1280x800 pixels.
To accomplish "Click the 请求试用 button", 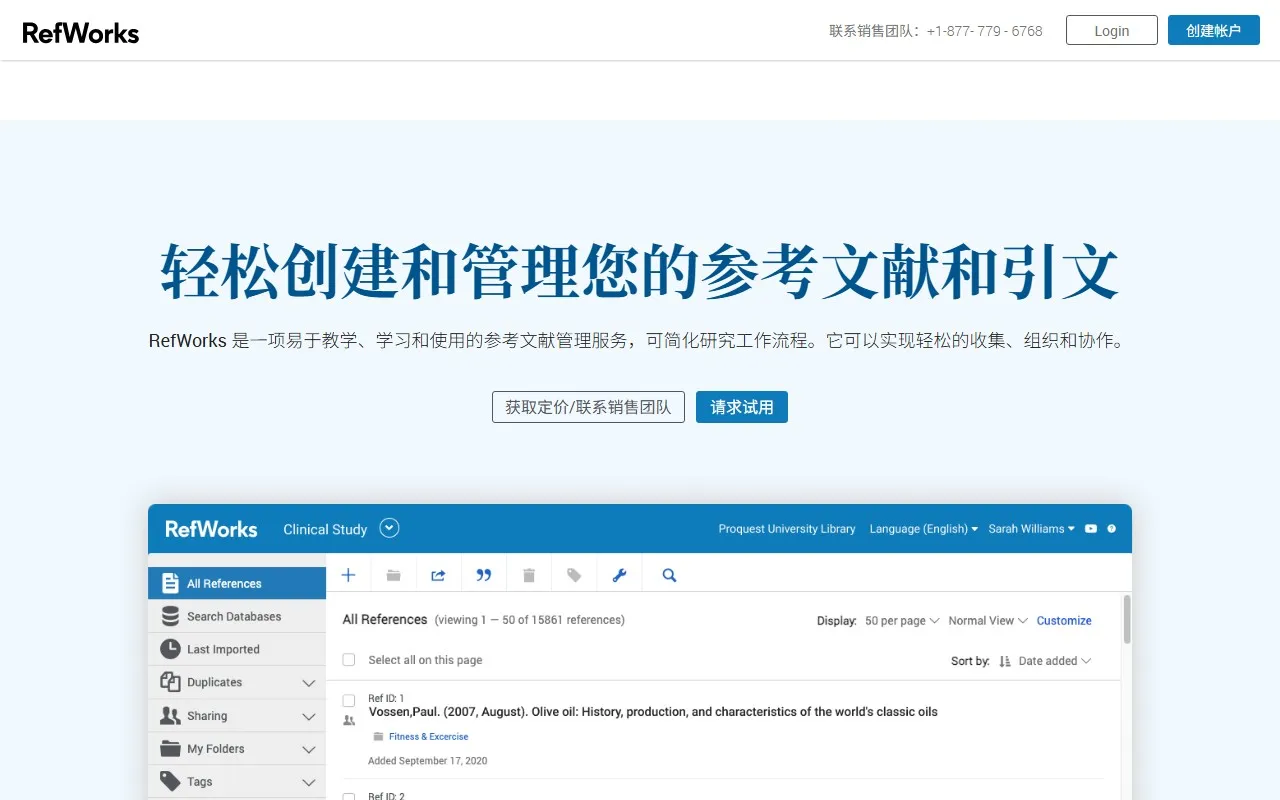I will point(741,407).
